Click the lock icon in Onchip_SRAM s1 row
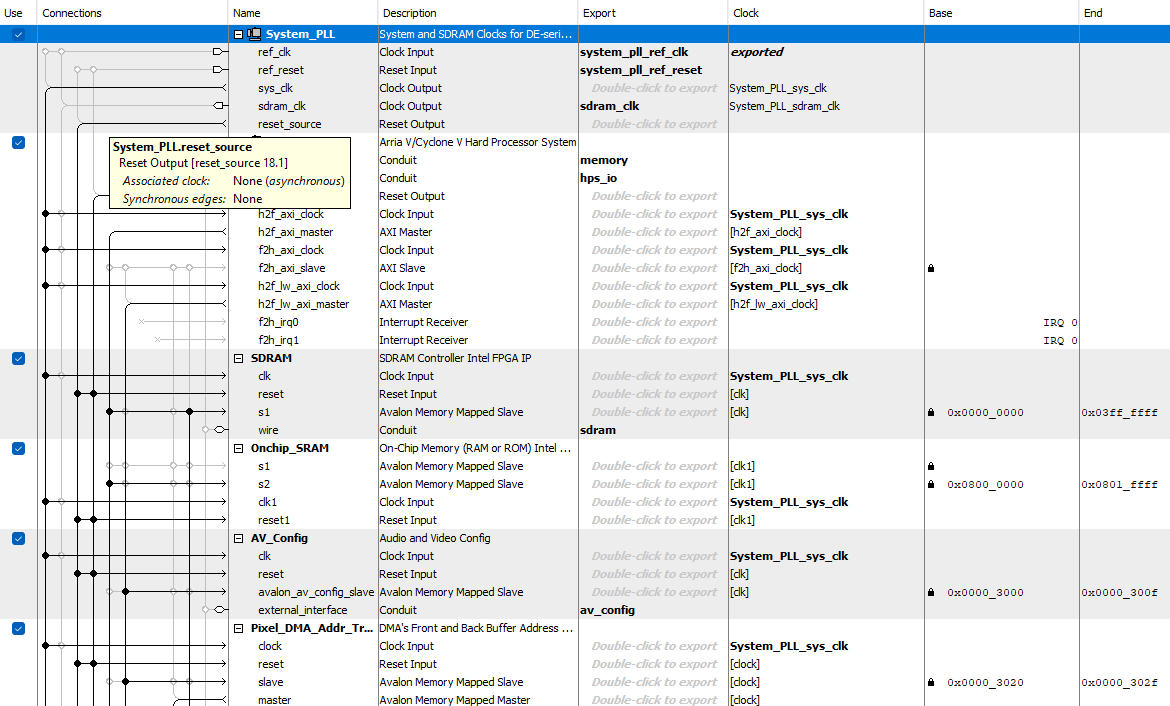 coord(930,466)
